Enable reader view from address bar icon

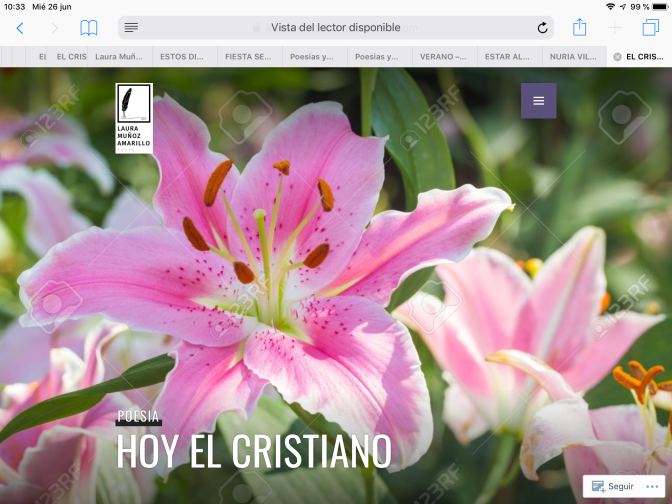point(131,28)
